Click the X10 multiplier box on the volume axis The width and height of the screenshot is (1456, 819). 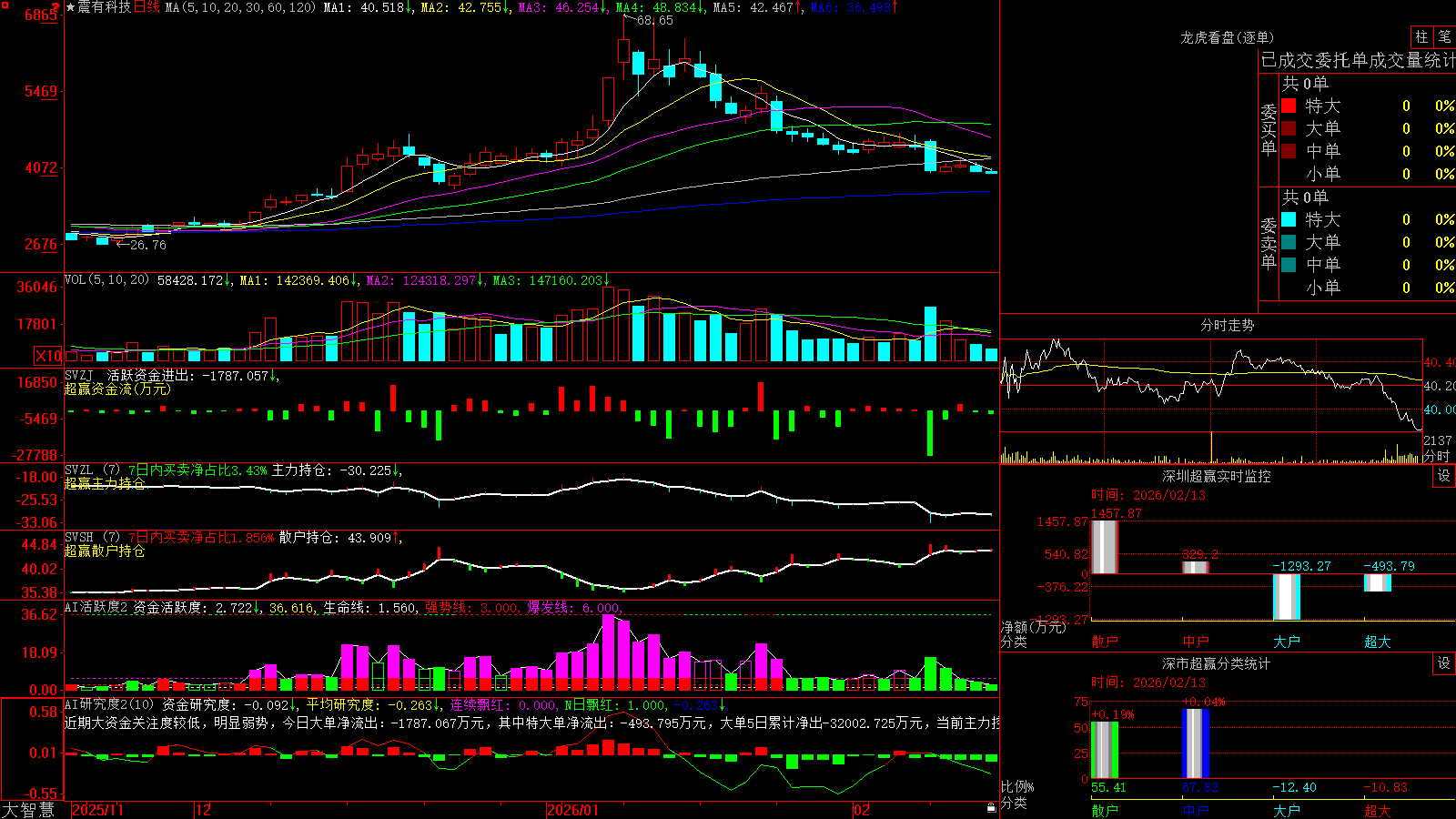click(x=48, y=356)
